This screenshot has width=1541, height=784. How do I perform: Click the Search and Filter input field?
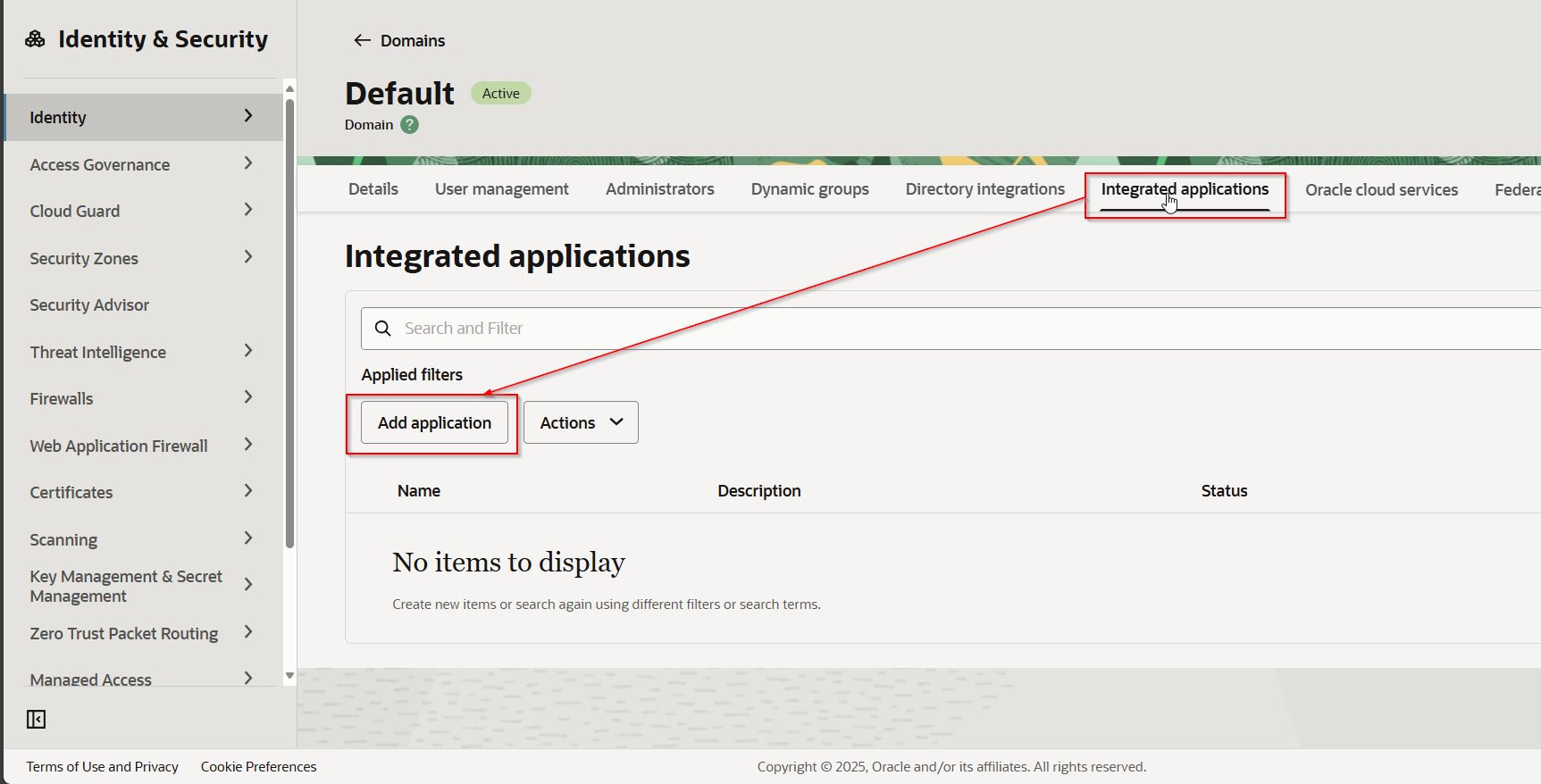pyautogui.click(x=951, y=329)
